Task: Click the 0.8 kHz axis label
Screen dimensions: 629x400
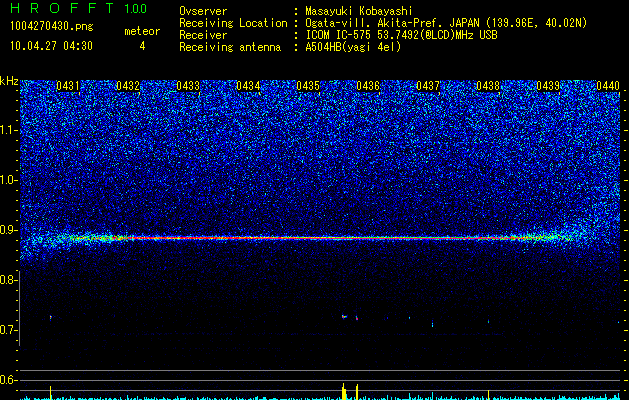Action: [x=7, y=280]
